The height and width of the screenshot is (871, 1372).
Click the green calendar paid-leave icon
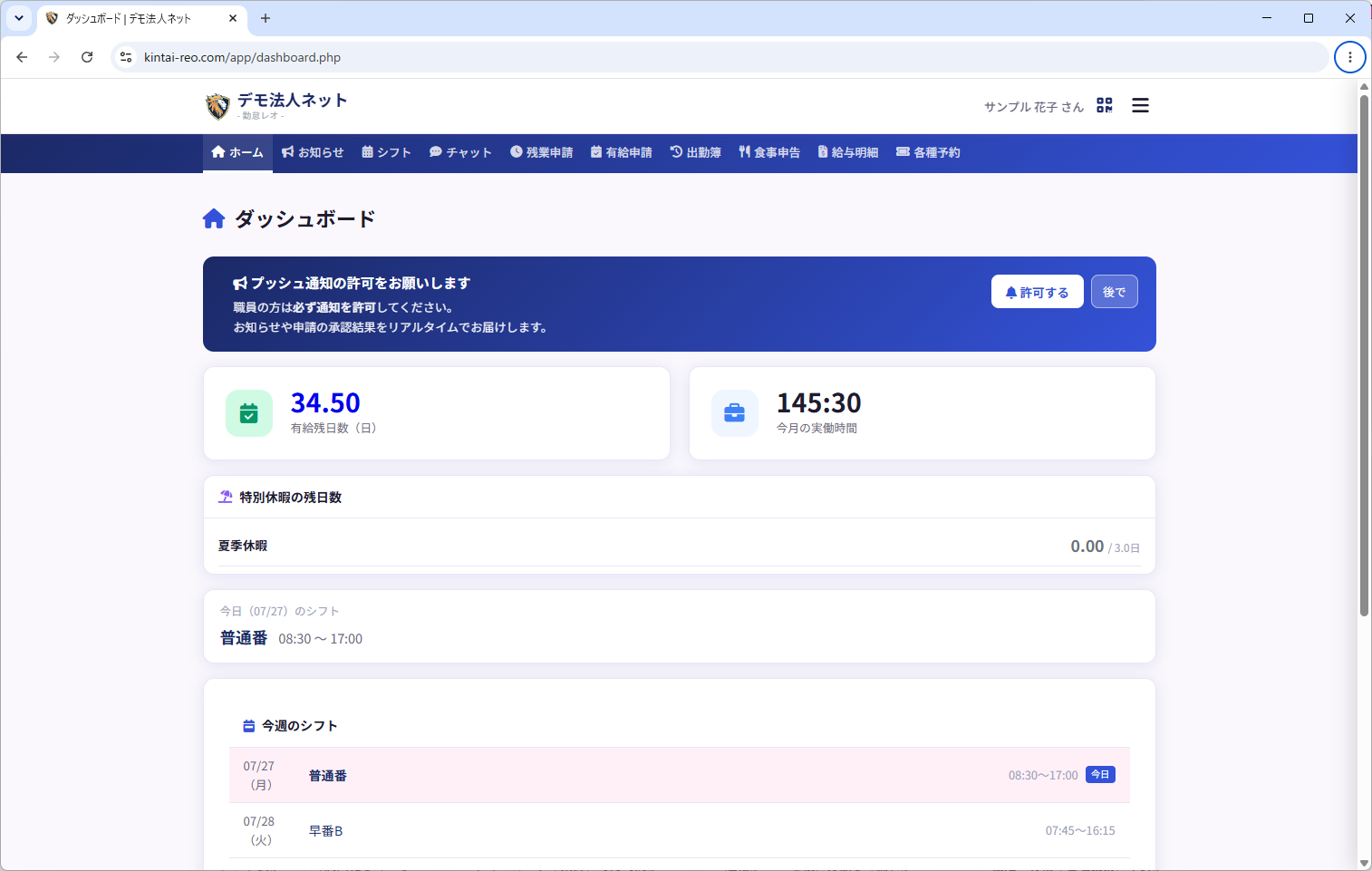point(249,413)
